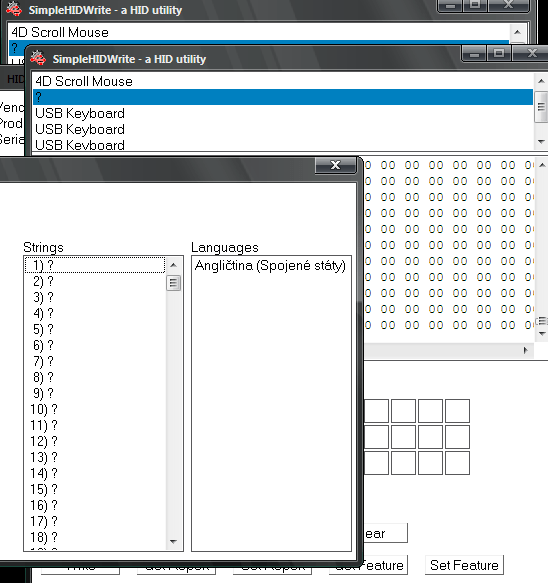Click hex data panel scroll up arrow
548x583 pixels.
(x=542, y=165)
